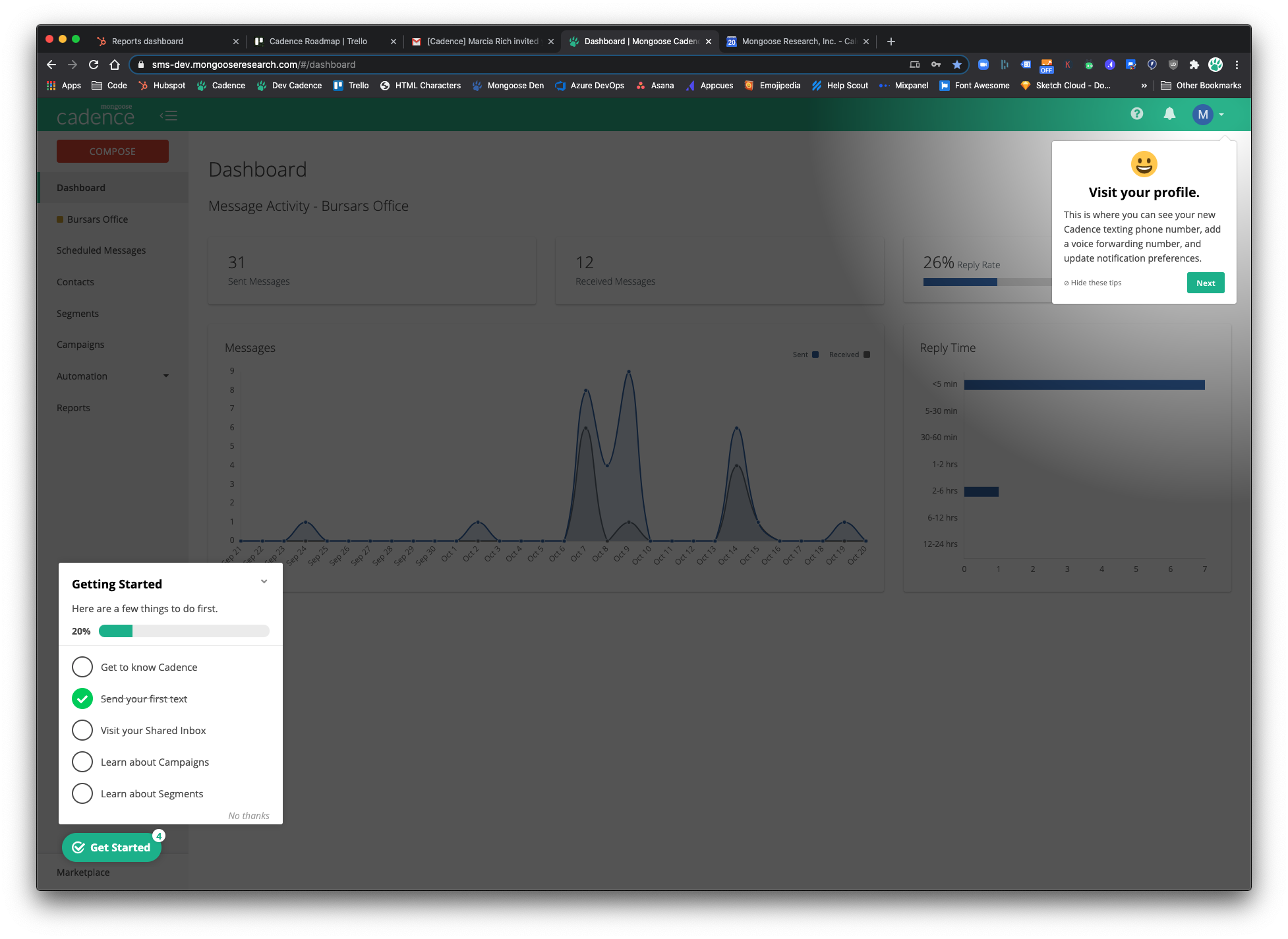Click the Zoom extension icon
This screenshot has height=939, width=1288.
pos(983,65)
